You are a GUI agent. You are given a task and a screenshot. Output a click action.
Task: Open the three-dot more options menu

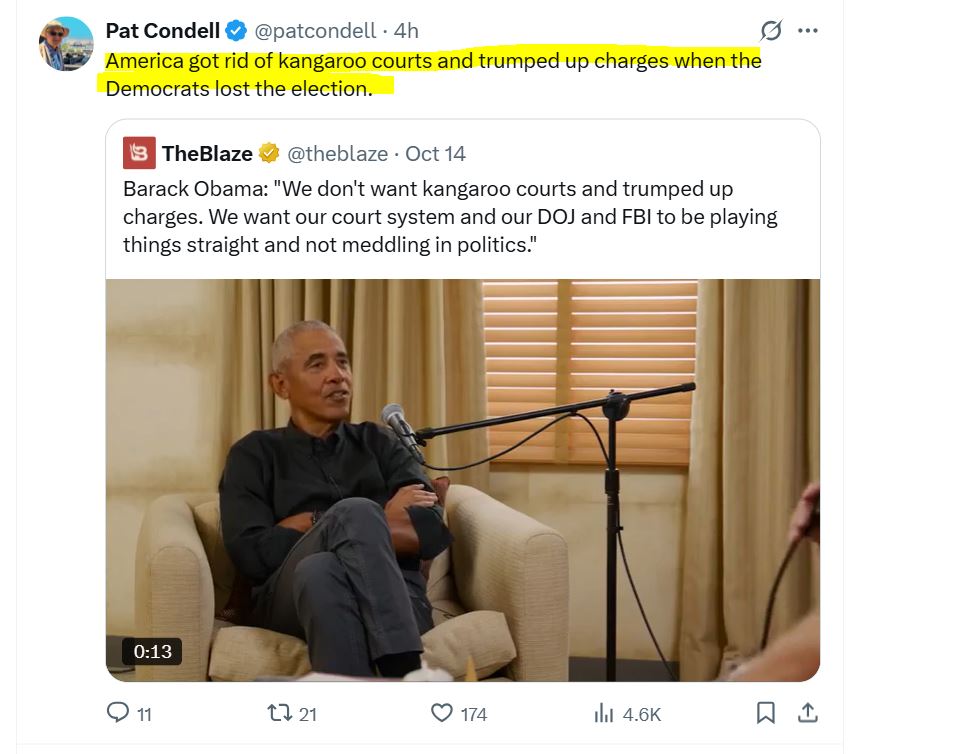click(x=807, y=31)
